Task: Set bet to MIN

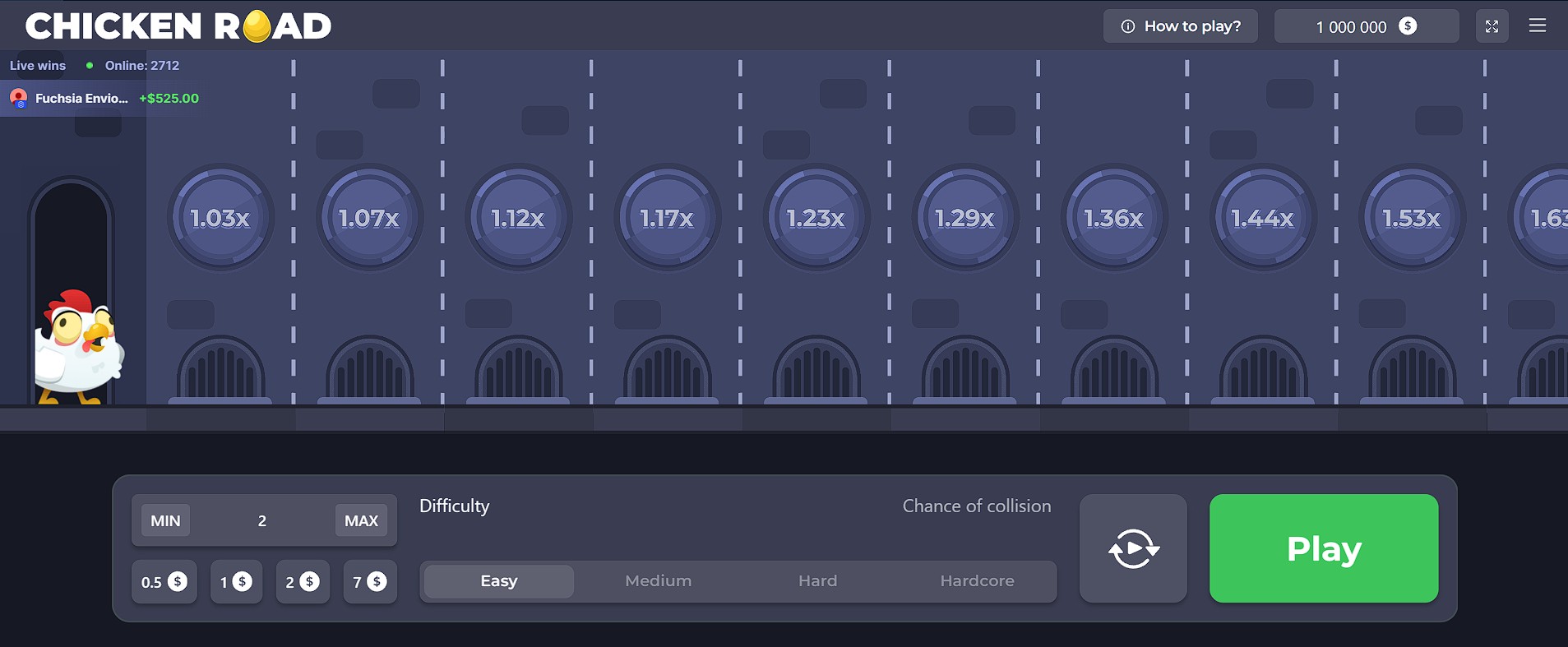Action: pos(165,520)
